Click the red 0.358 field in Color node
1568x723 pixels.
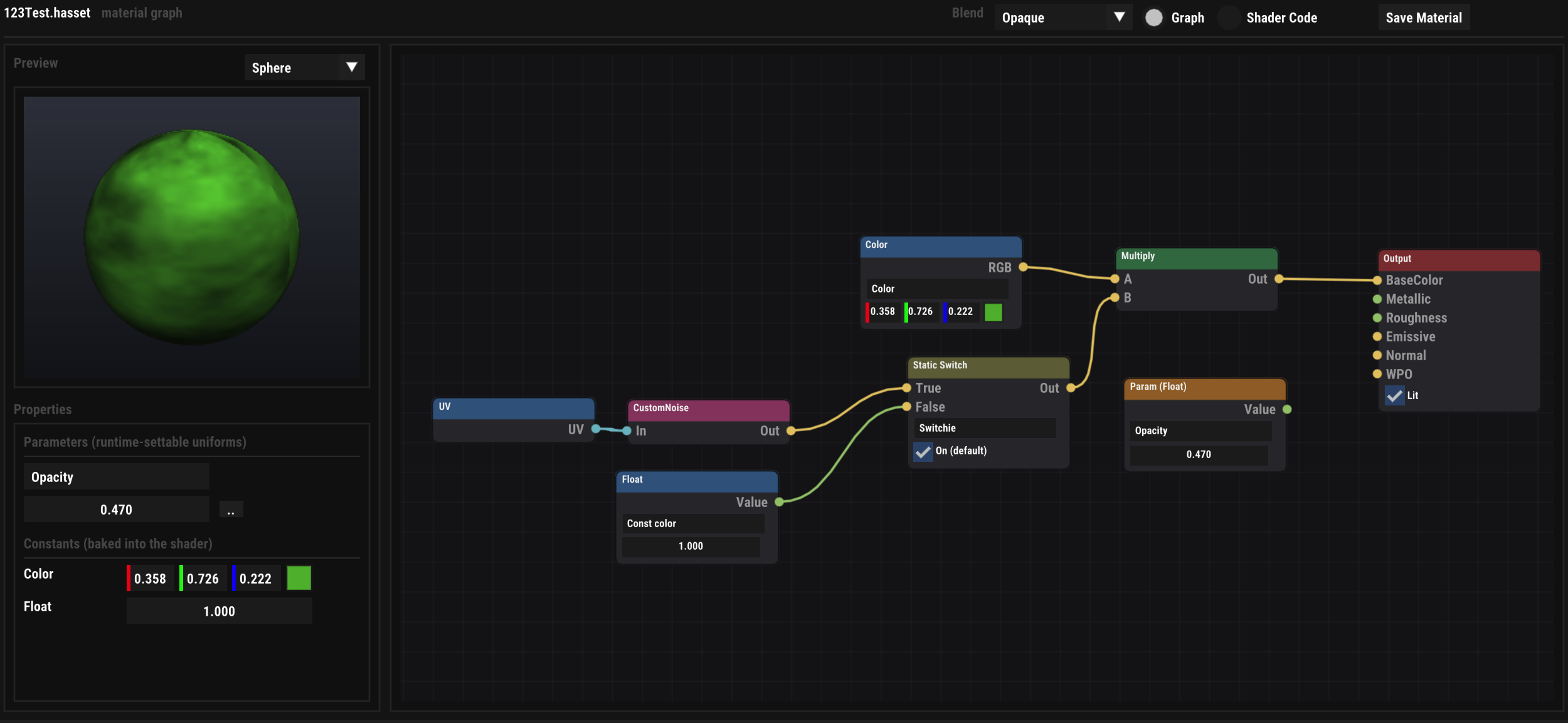pos(883,312)
